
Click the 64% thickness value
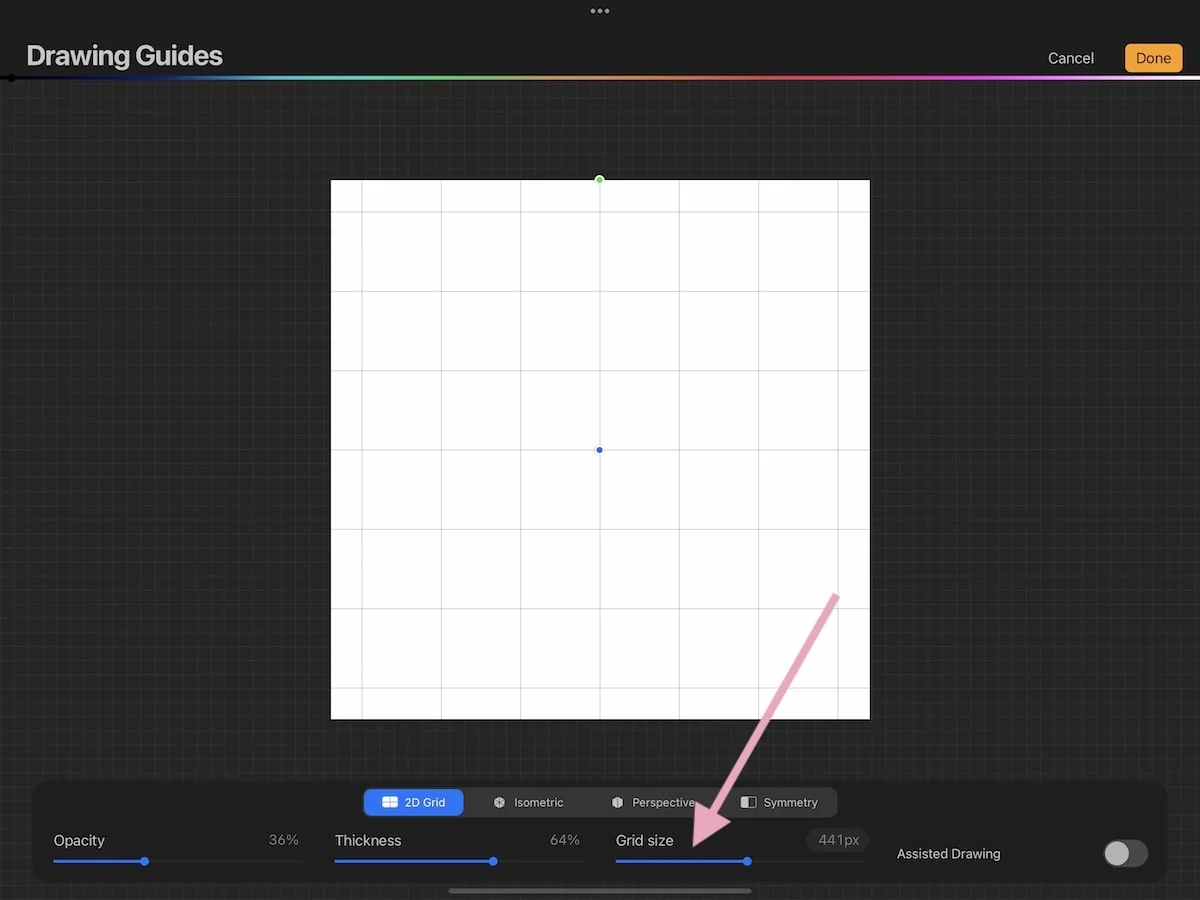point(565,840)
